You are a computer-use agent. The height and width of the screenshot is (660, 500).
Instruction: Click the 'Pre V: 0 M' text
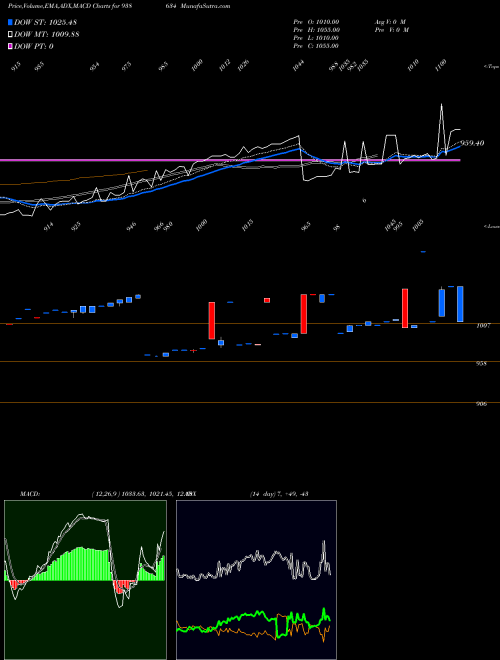click(x=391, y=30)
